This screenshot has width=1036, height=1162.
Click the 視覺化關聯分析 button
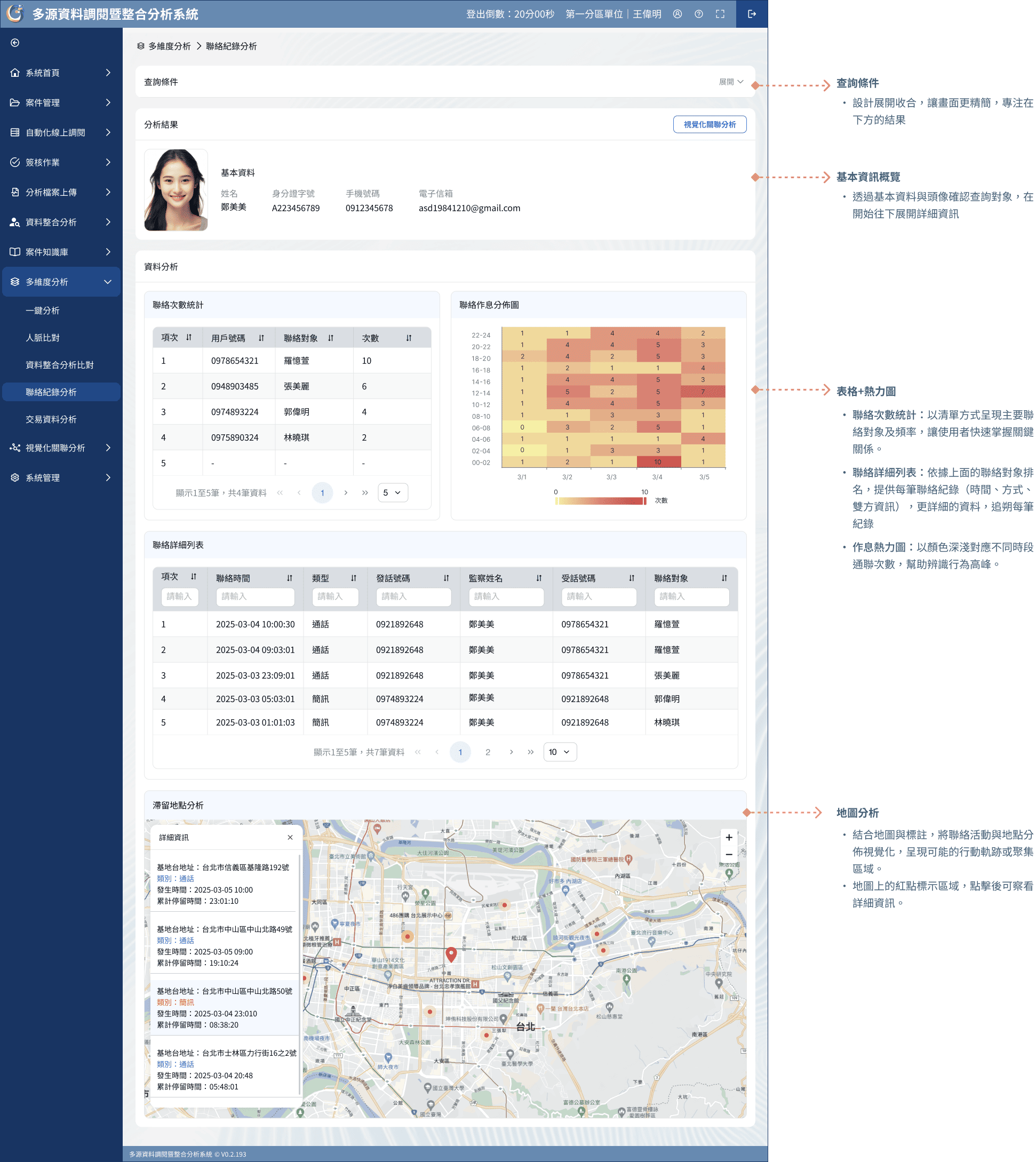point(710,124)
